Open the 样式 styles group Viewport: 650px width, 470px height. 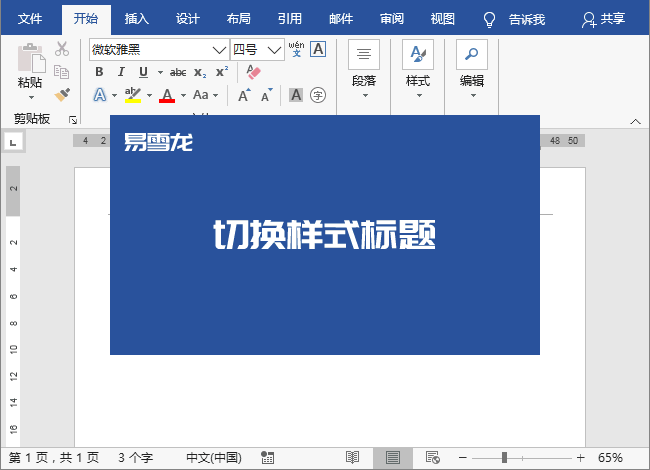point(418,70)
